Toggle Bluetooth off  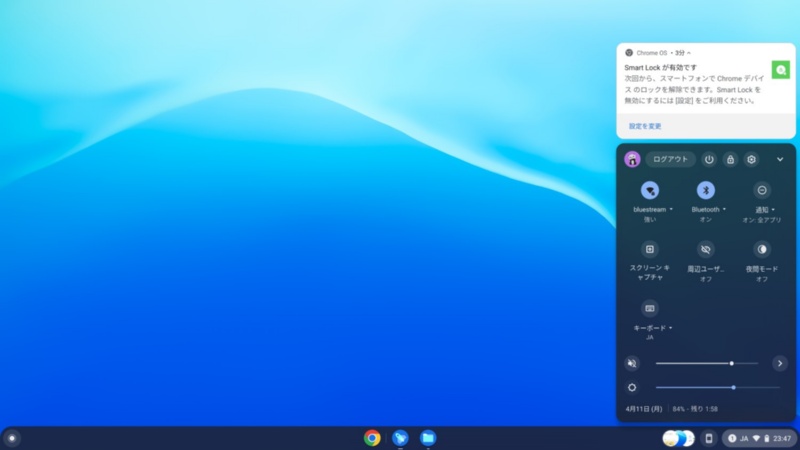coord(706,190)
